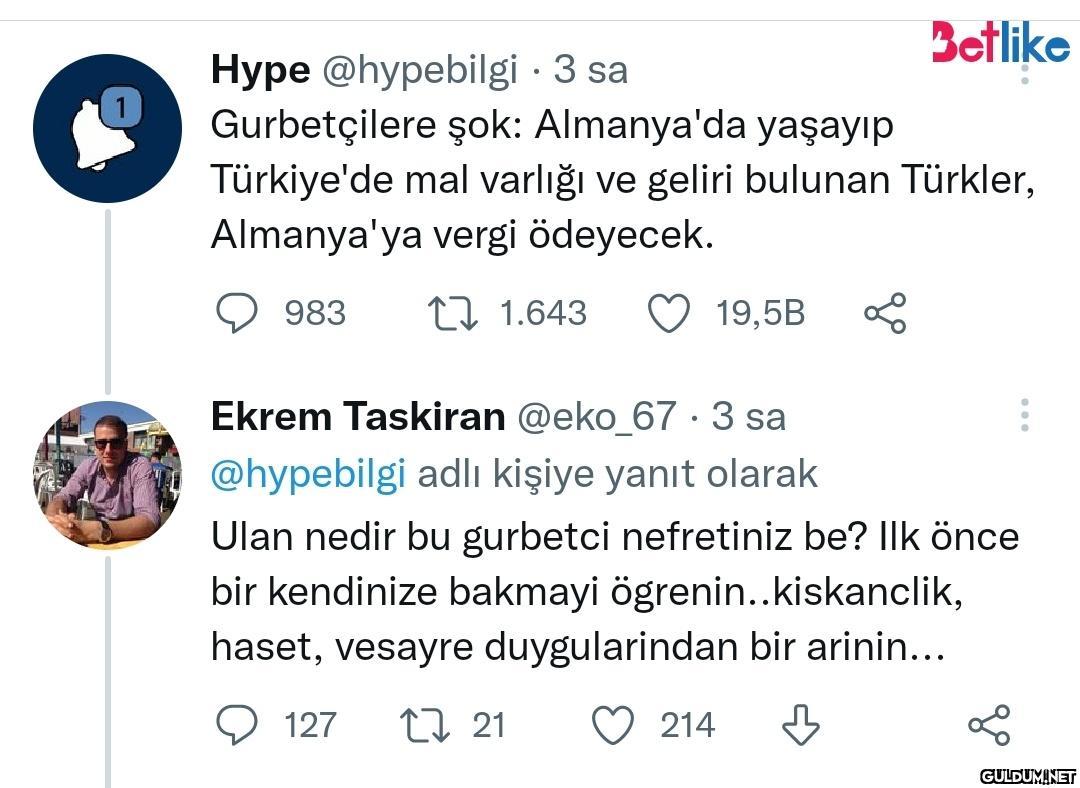Open Ekrem Taskiran's profile photo
1080x788 pixels.
point(107,475)
